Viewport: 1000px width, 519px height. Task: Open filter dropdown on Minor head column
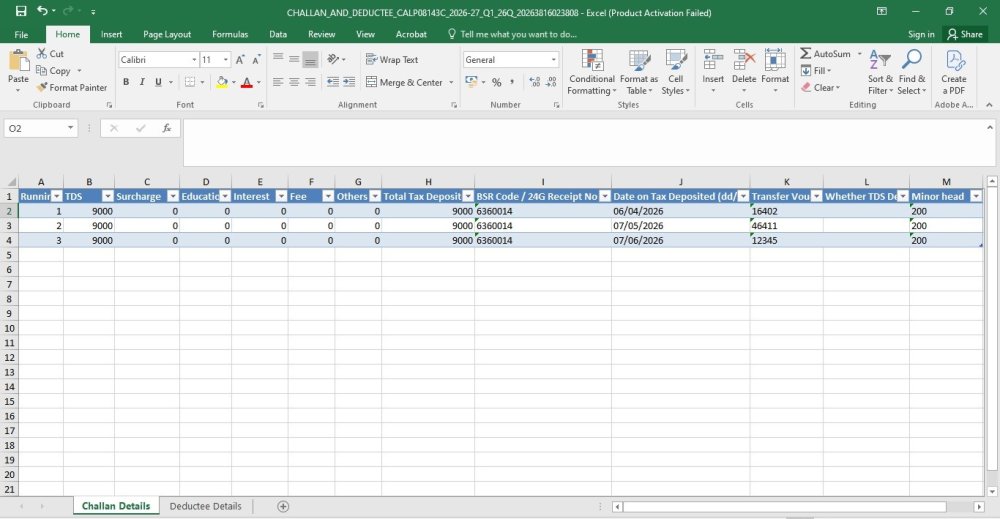[x=976, y=196]
